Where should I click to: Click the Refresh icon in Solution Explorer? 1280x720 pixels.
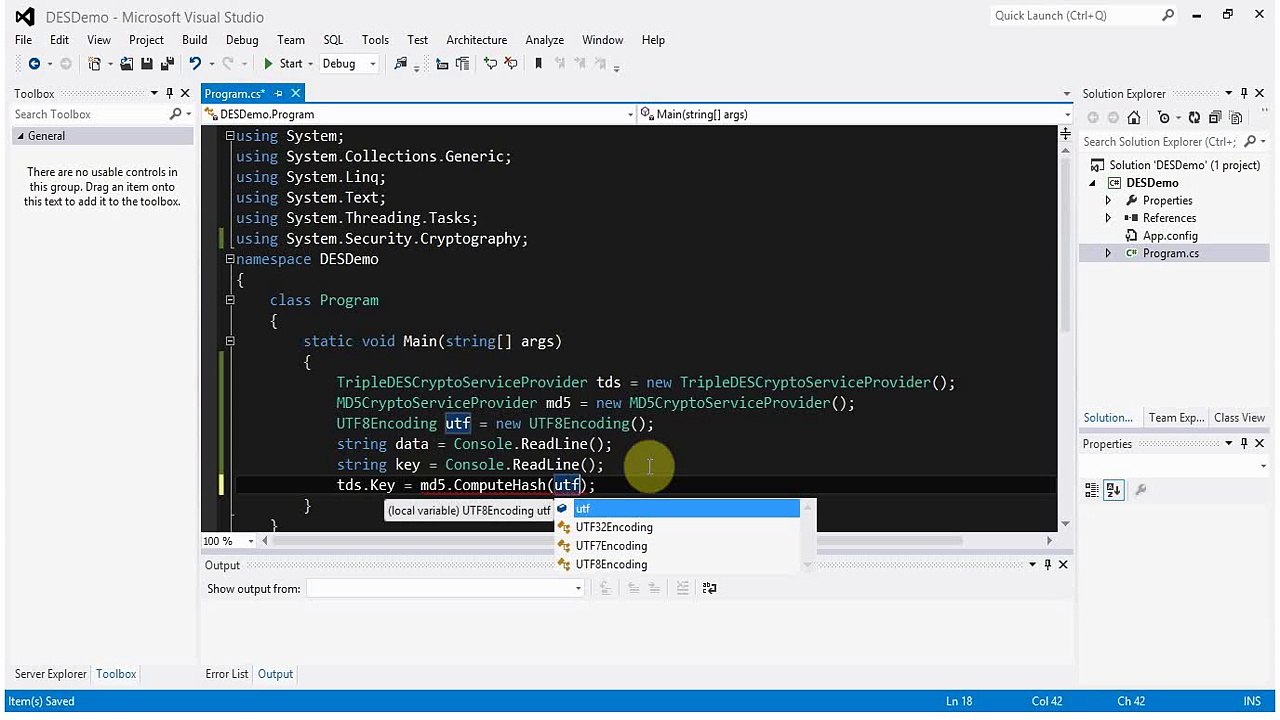(x=1195, y=118)
